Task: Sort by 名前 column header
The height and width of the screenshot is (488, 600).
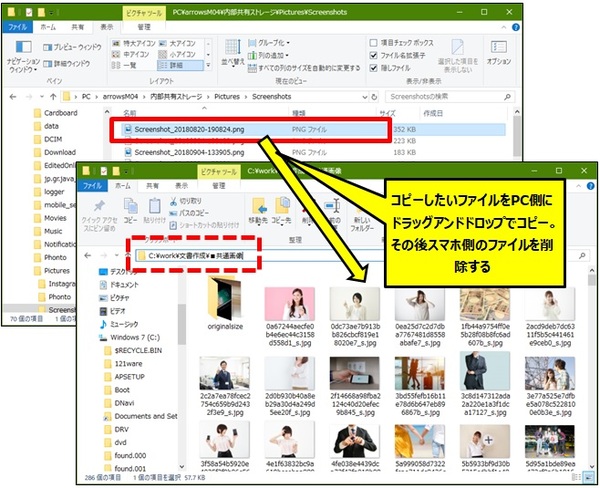Action: pos(130,113)
